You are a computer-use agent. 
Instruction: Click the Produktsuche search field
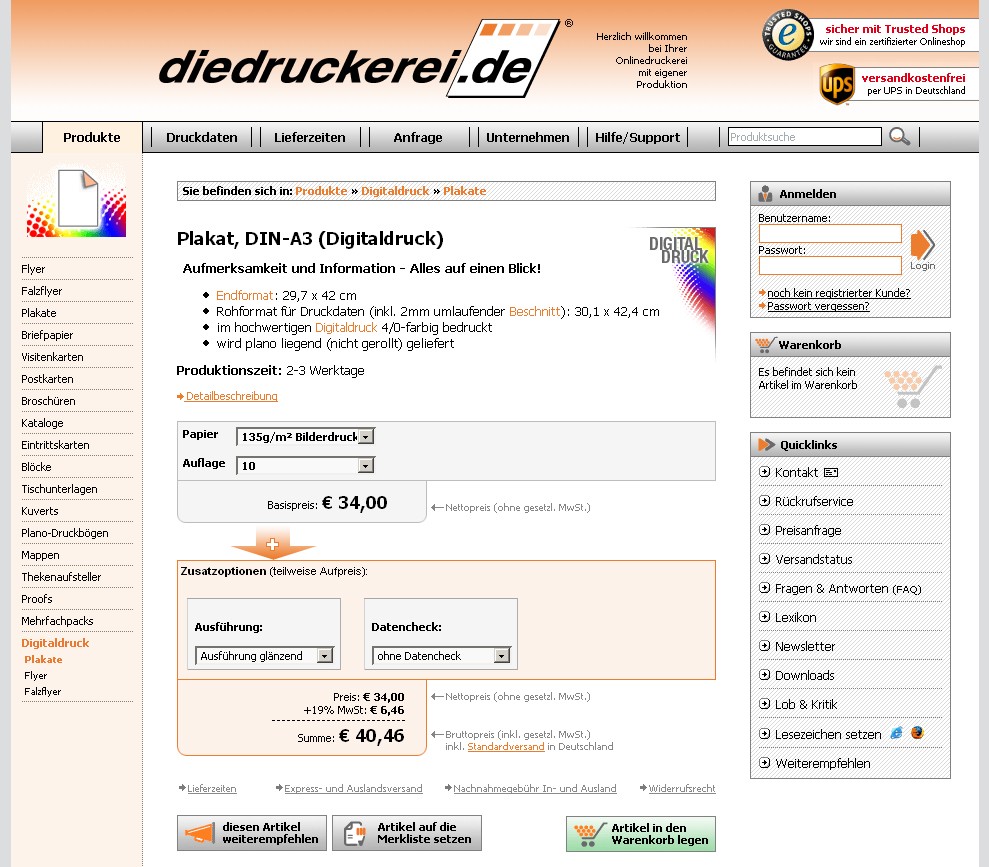click(x=804, y=137)
